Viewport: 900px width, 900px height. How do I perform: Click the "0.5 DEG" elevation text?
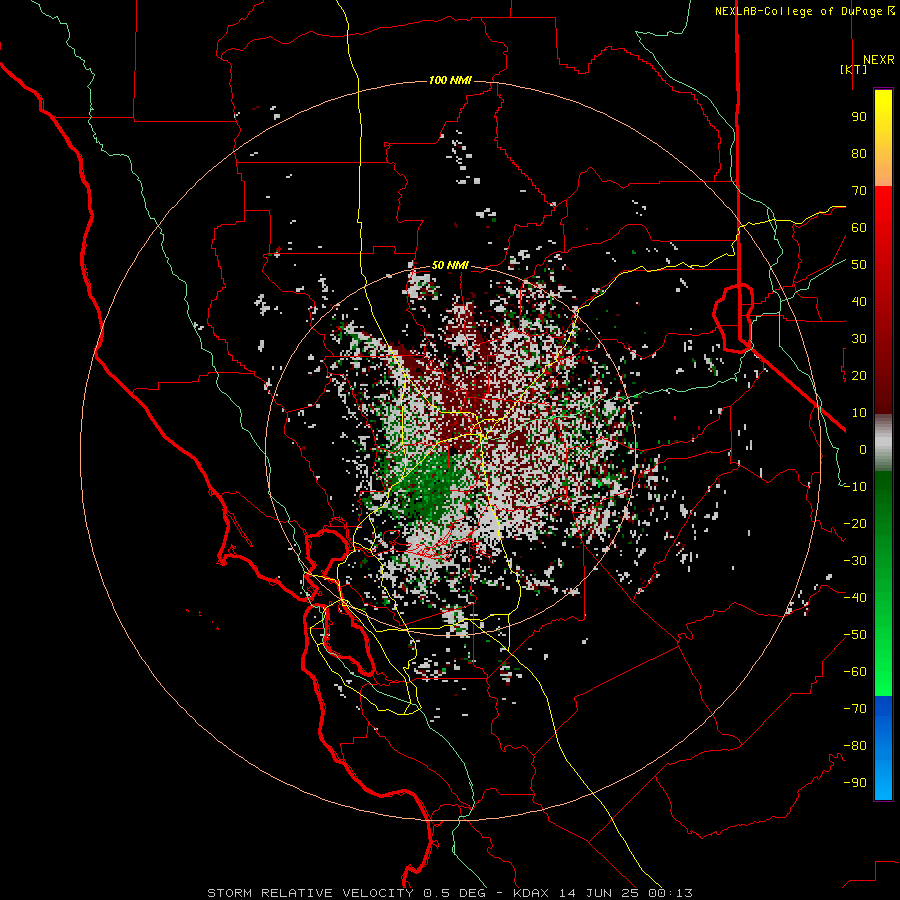(455, 893)
